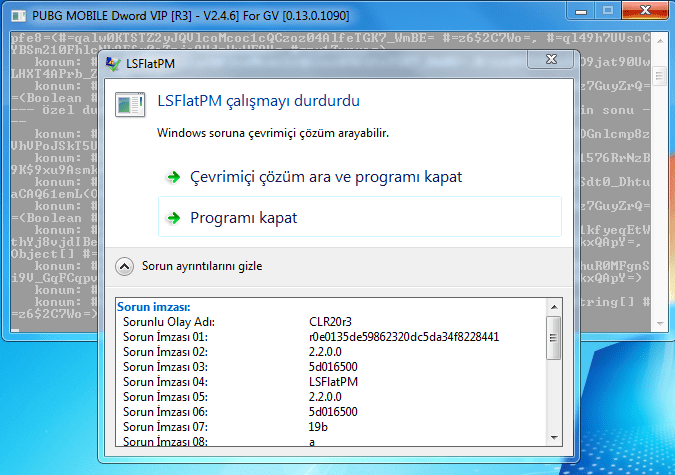Screen dimensions: 675x475
Task: Click 'Sorun İmzası 07:' row label
Action: click(165, 427)
